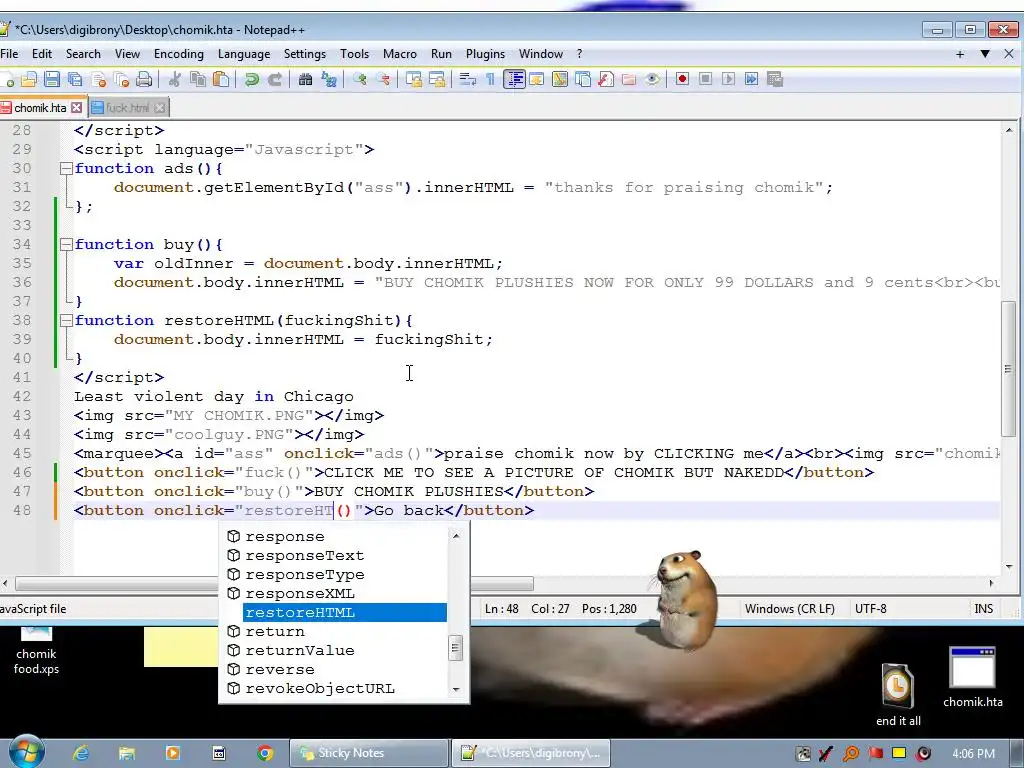1024x768 pixels.
Task: Click the Open file folder icon
Action: pos(29,80)
